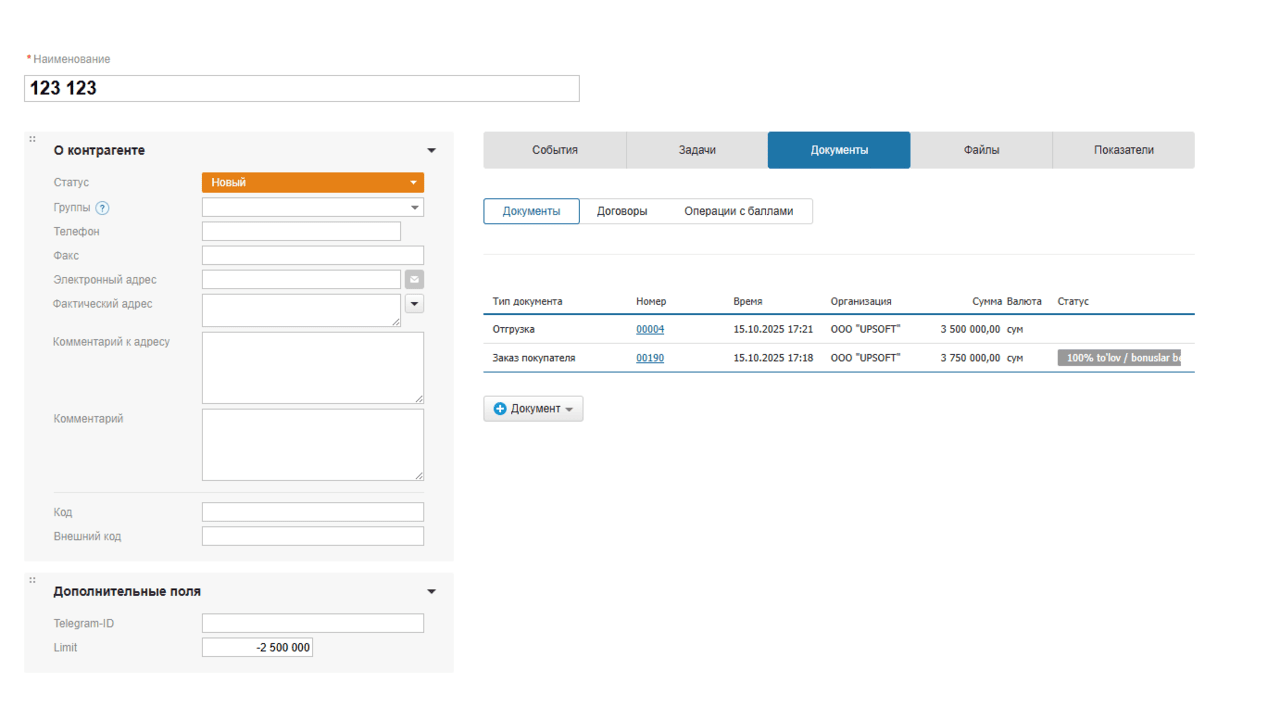Image resolution: width=1280 pixels, height=720 pixels.
Task: Collapse the Дополнительные поля section
Action: point(431,592)
